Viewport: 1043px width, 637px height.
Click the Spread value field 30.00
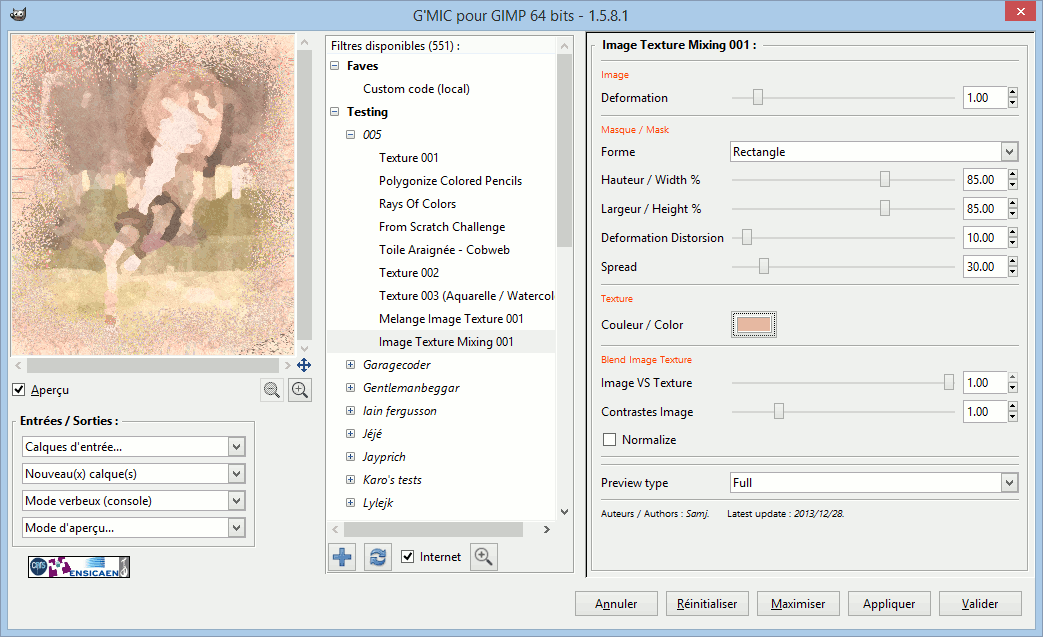coord(985,267)
